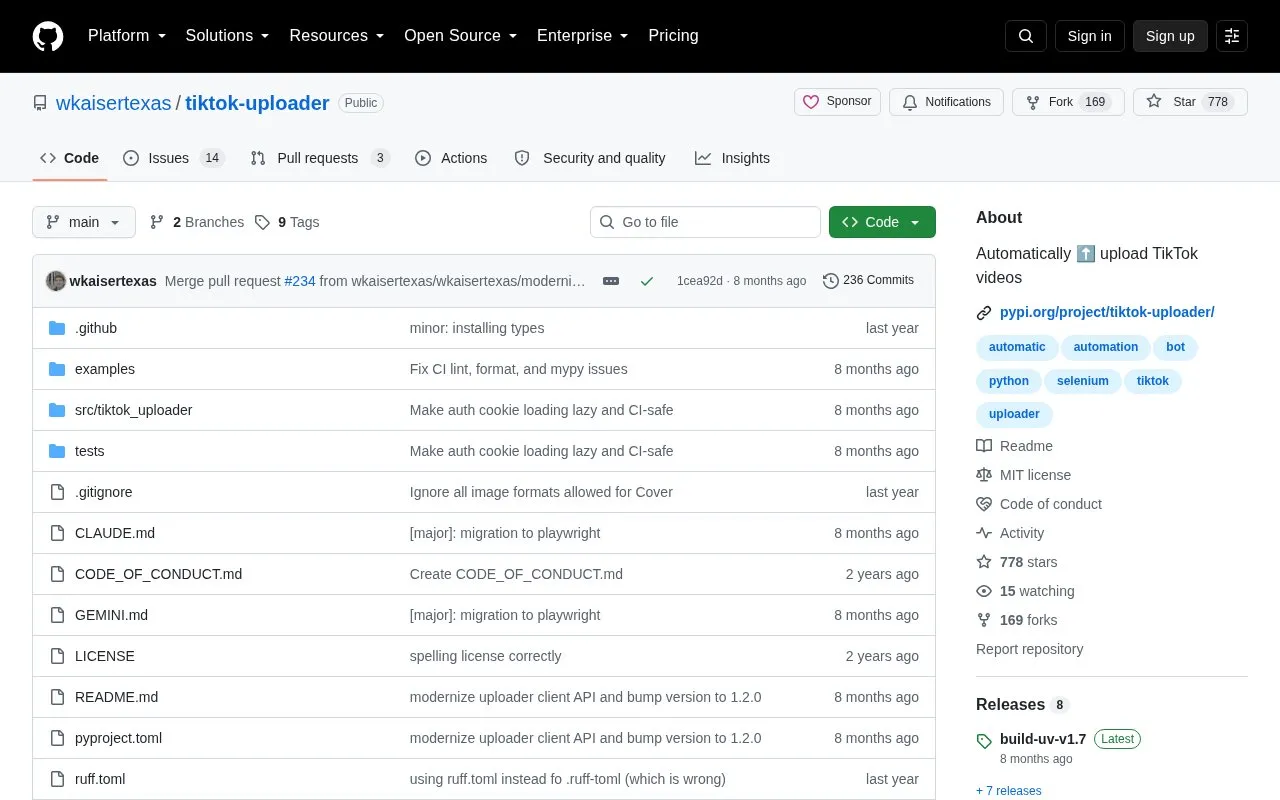This screenshot has height=800, width=1280.
Task: Open the 236 Commits history
Action: (868, 280)
